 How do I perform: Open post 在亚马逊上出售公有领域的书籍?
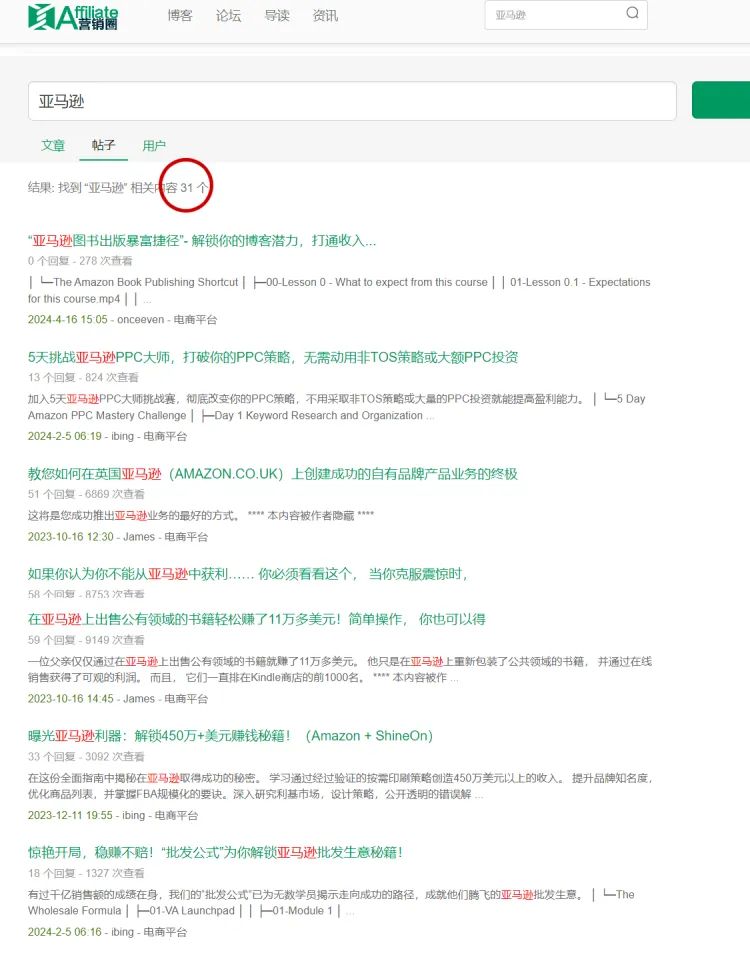pyautogui.click(x=256, y=619)
